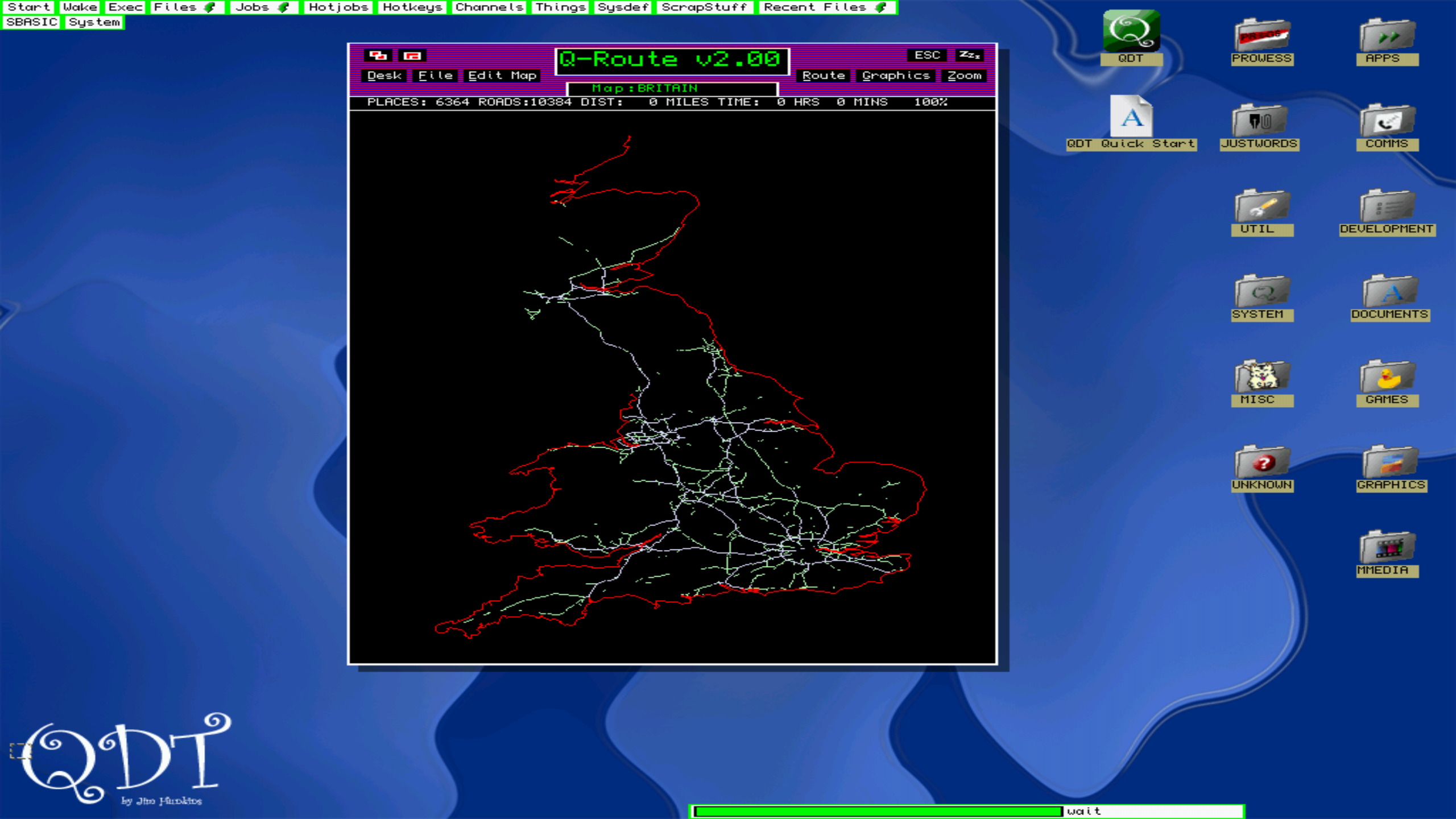Click the Exec button on top bar
The width and height of the screenshot is (1456, 819).
[125, 7]
